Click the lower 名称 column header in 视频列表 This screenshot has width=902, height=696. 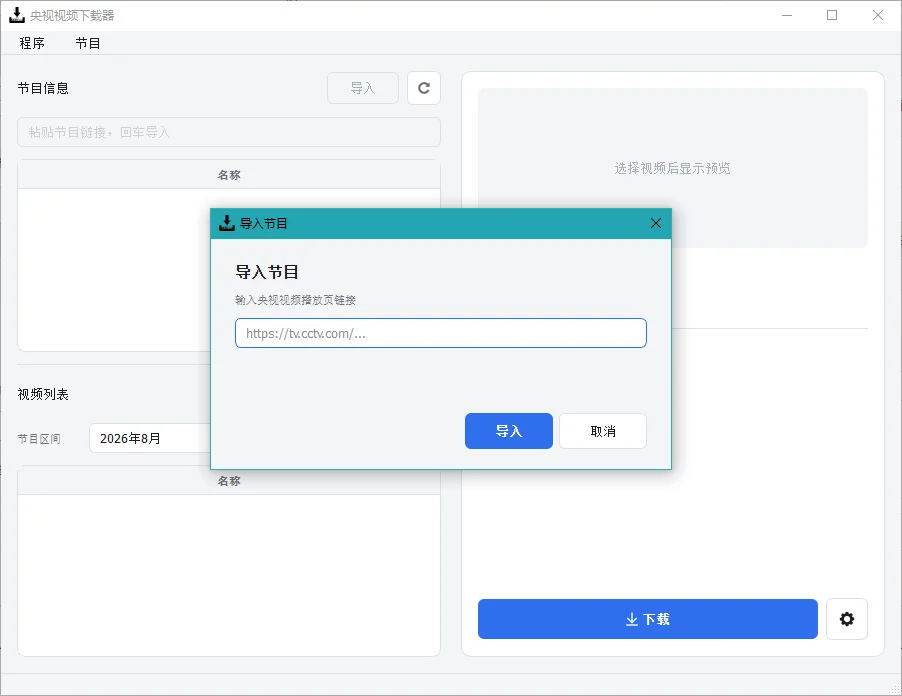(x=229, y=481)
